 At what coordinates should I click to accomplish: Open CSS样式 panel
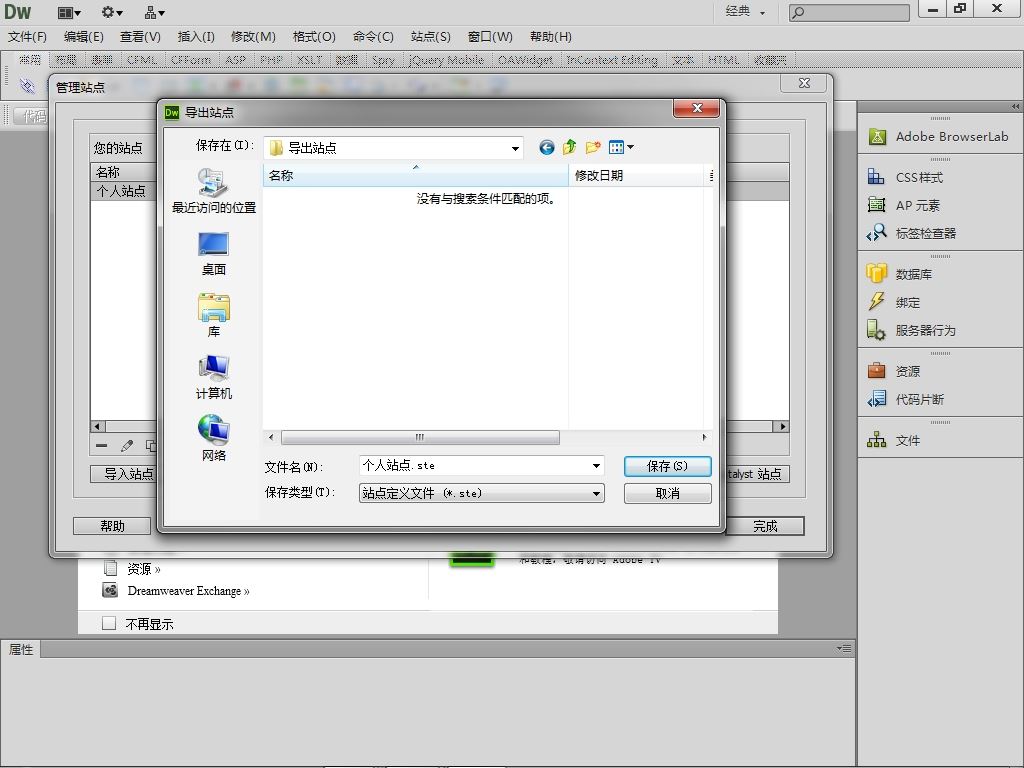(x=905, y=177)
